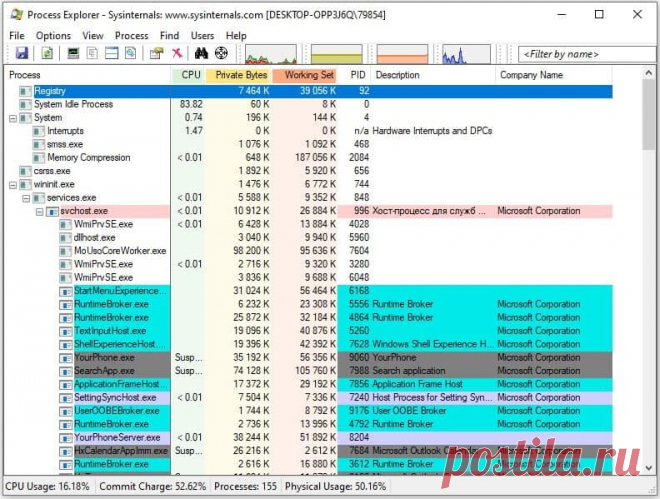Open the File menu

pos(17,36)
